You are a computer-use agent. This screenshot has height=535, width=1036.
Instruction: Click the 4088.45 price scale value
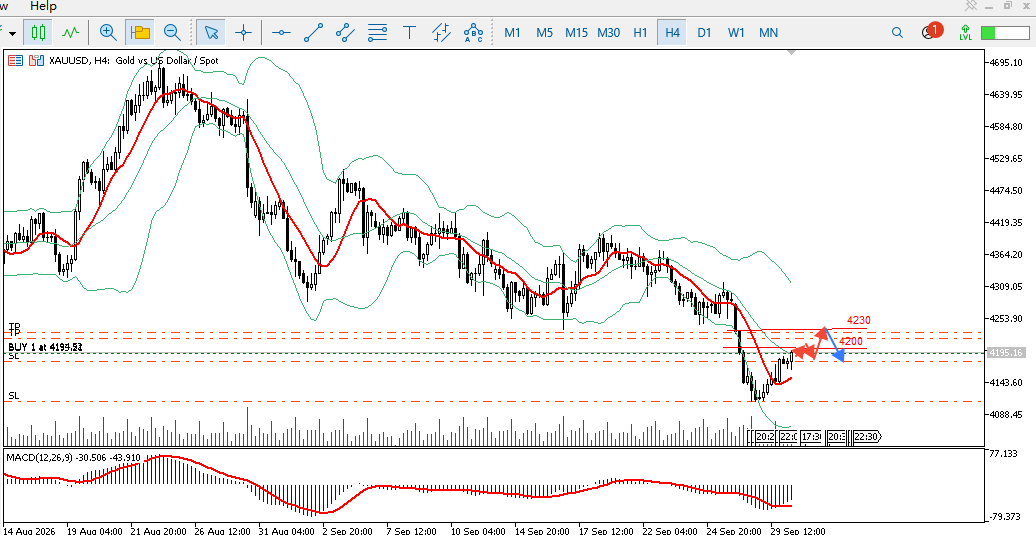point(1005,414)
